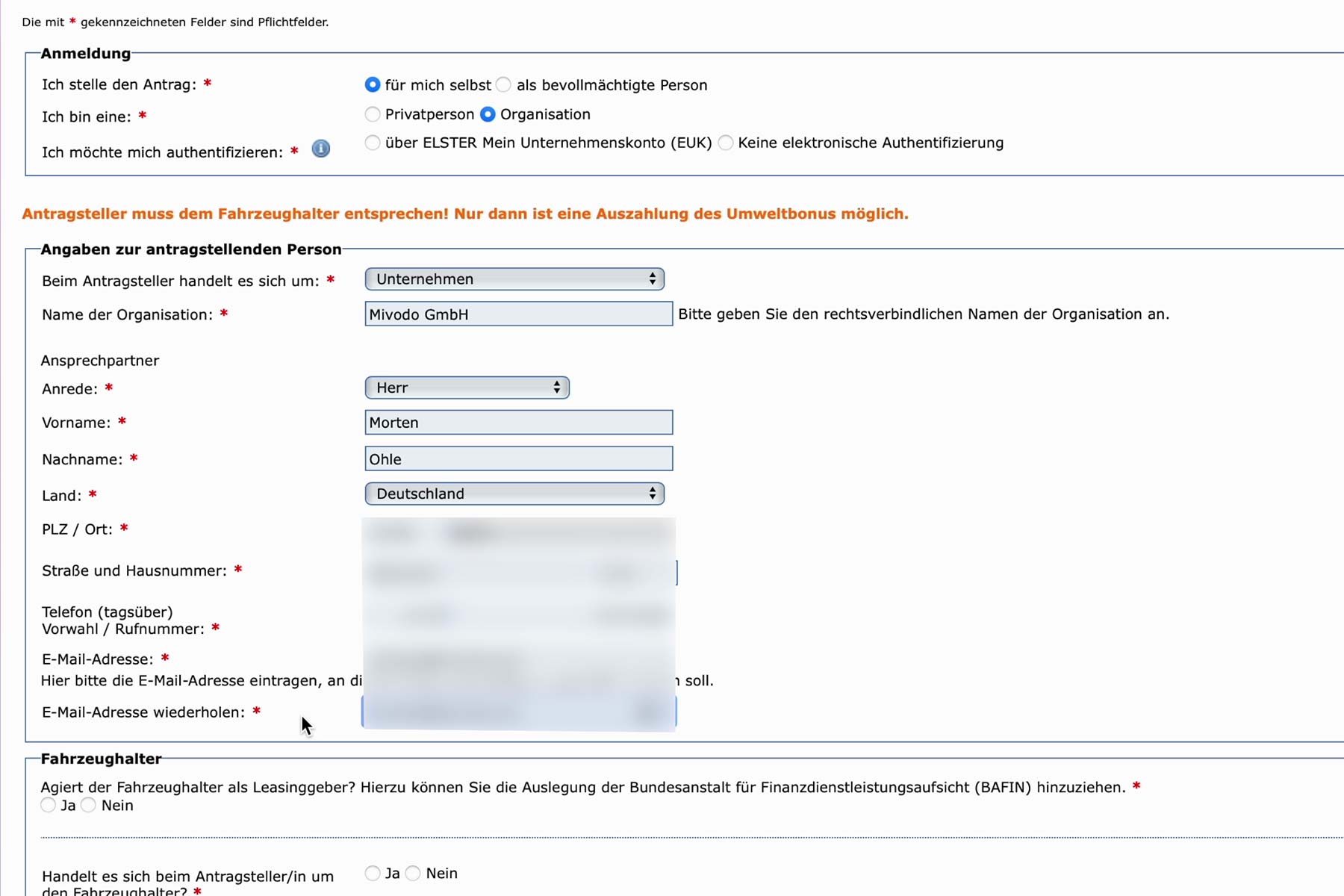
Task: Choose 'als bevollmächtigte Person' radio button
Action: pos(504,85)
